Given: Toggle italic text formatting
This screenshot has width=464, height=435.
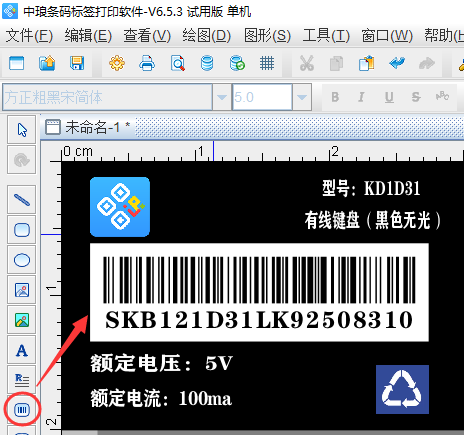Looking at the screenshot, I should tap(361, 97).
